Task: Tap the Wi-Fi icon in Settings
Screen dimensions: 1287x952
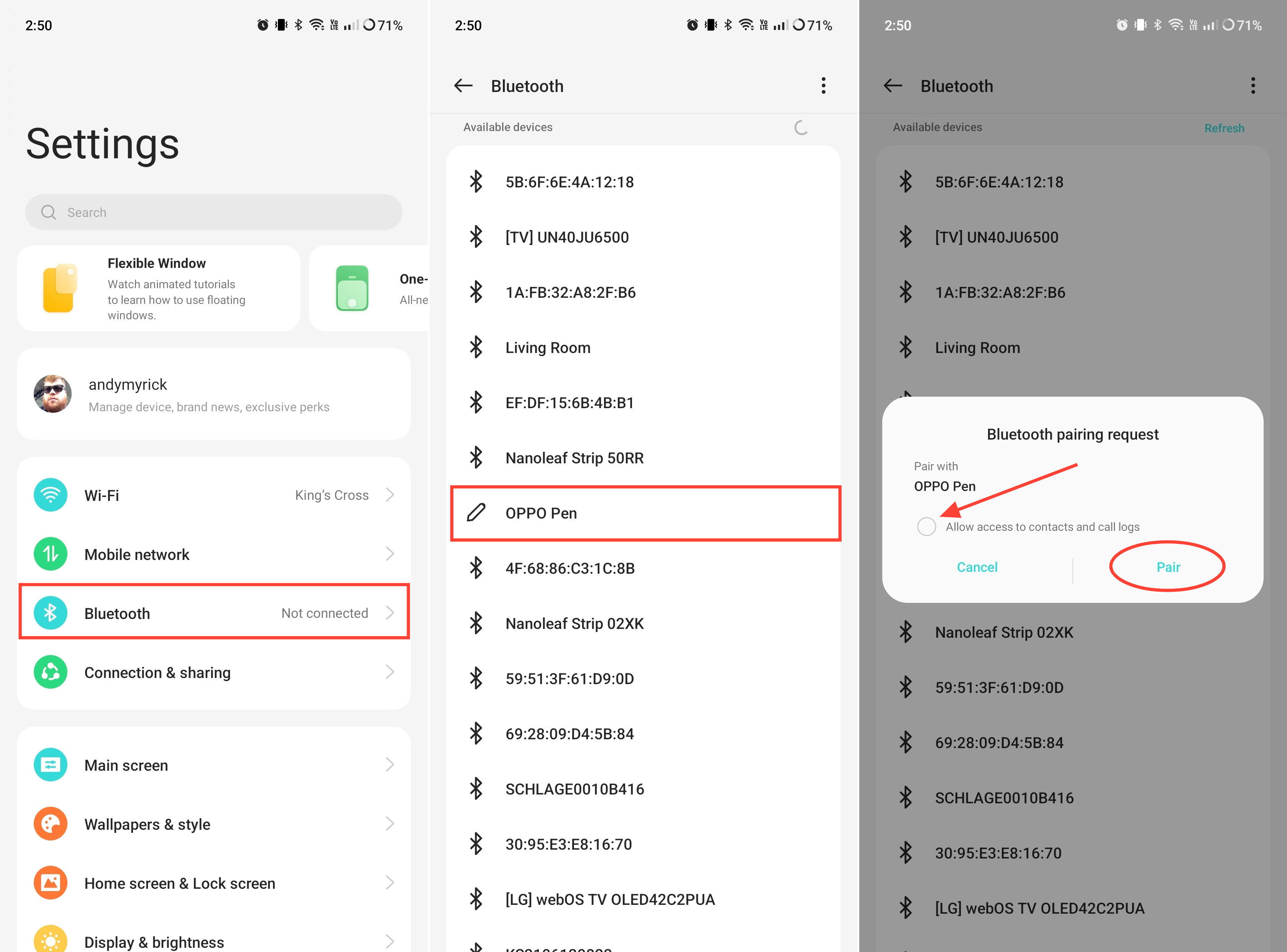Action: 51,495
